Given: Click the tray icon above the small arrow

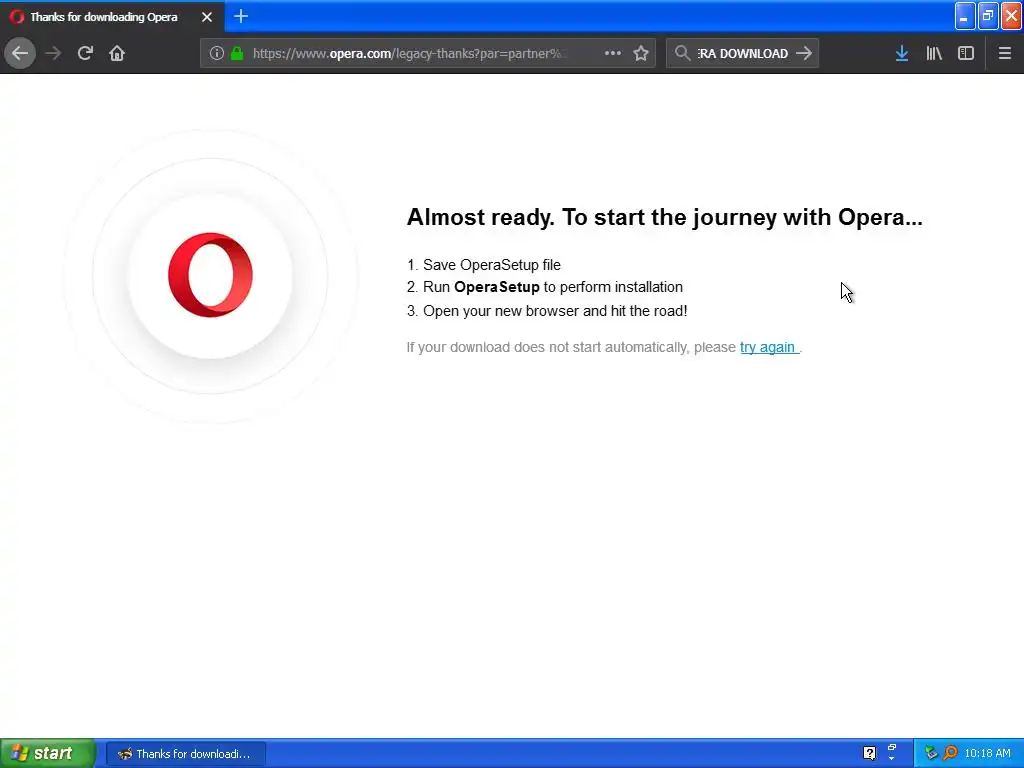Looking at the screenshot, I should 891,748.
